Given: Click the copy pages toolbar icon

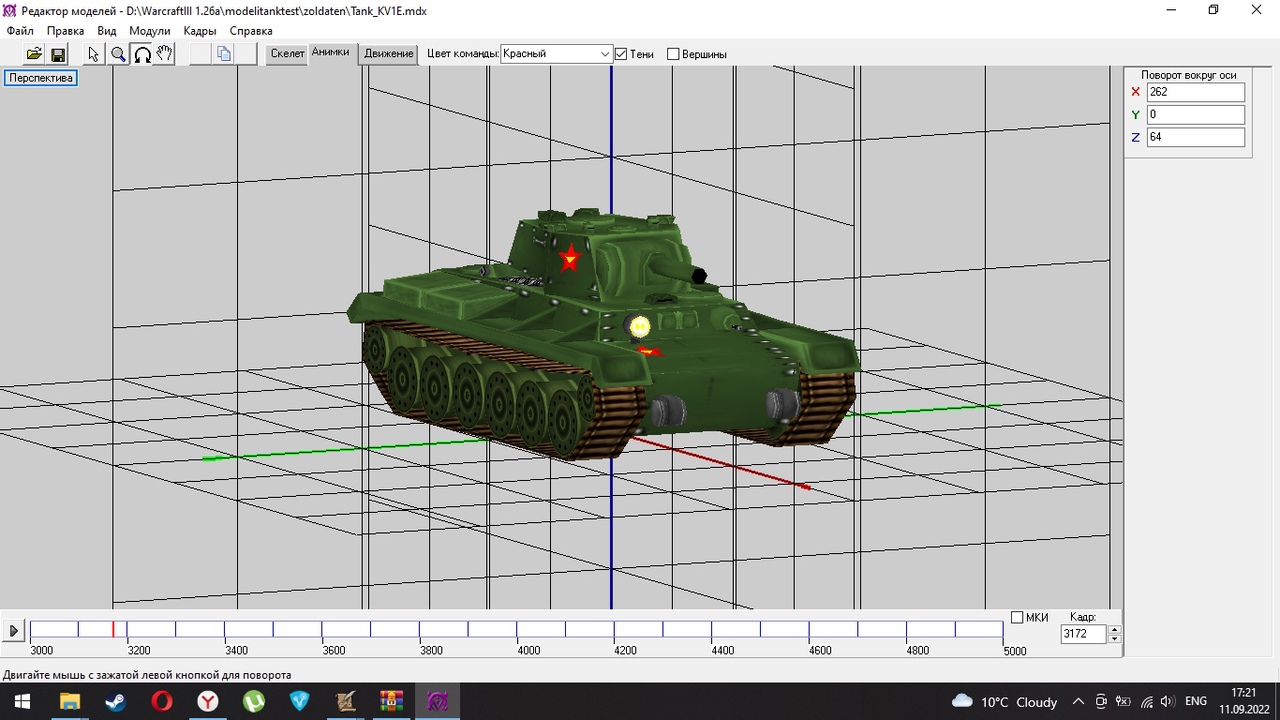Looking at the screenshot, I should tap(224, 54).
